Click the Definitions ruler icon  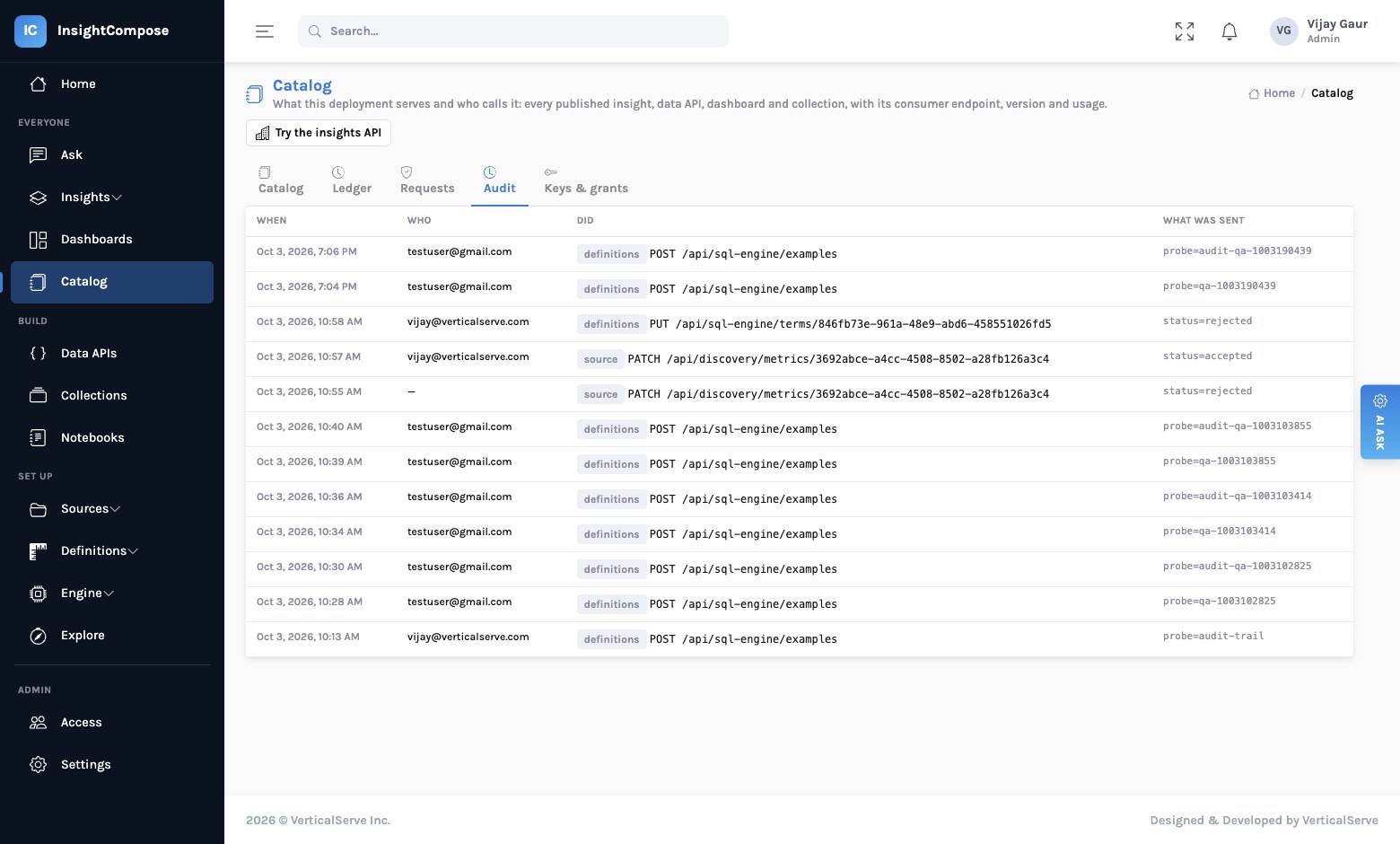pyautogui.click(x=38, y=550)
